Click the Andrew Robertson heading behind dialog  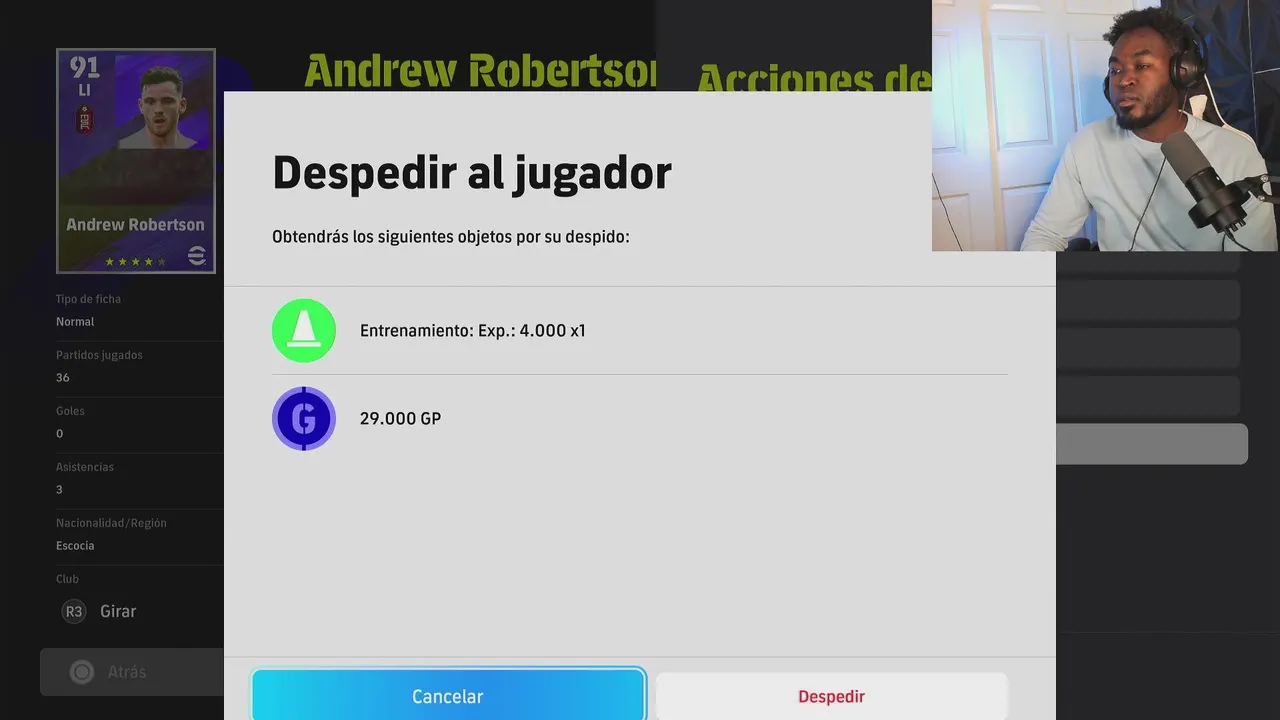(x=480, y=70)
